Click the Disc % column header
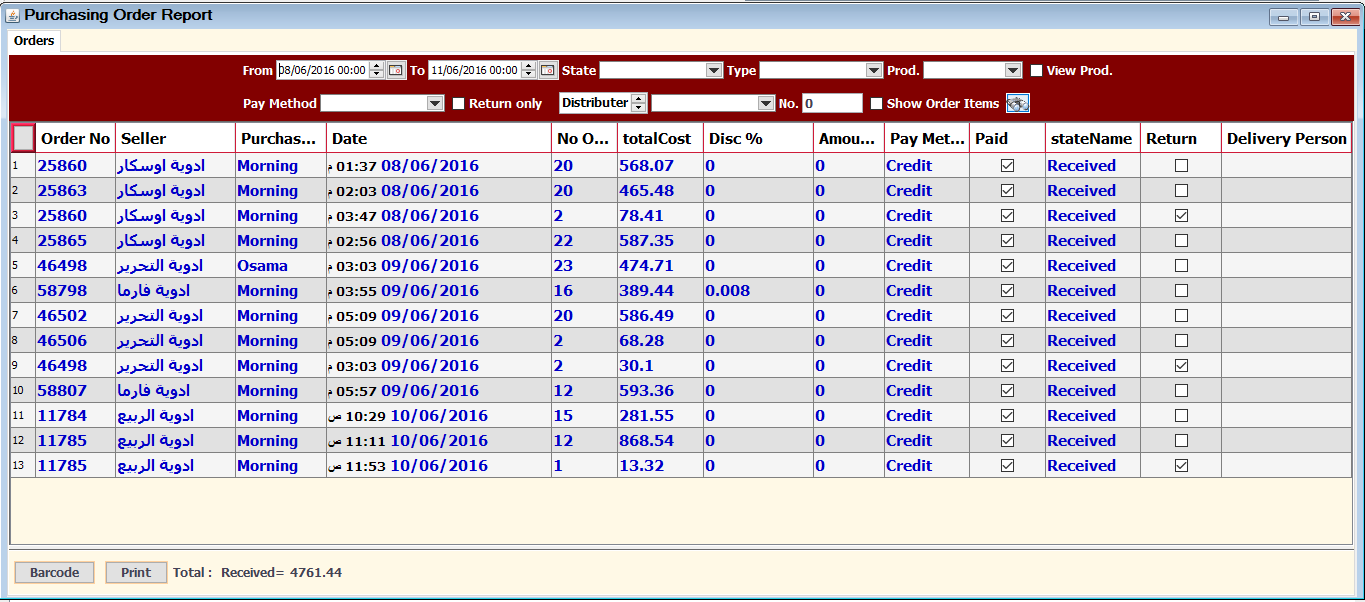This screenshot has height=602, width=1365. 758,139
